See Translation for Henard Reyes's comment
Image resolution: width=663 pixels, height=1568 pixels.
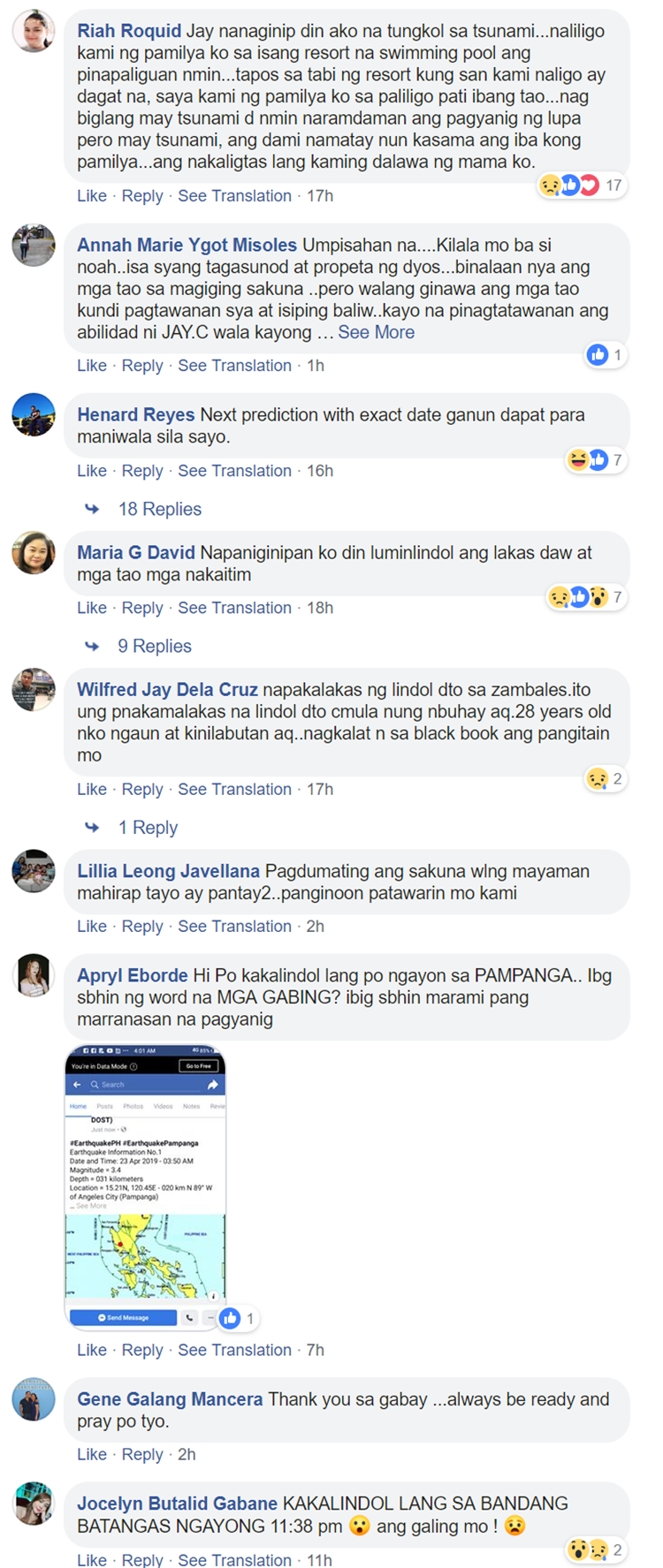tap(234, 471)
